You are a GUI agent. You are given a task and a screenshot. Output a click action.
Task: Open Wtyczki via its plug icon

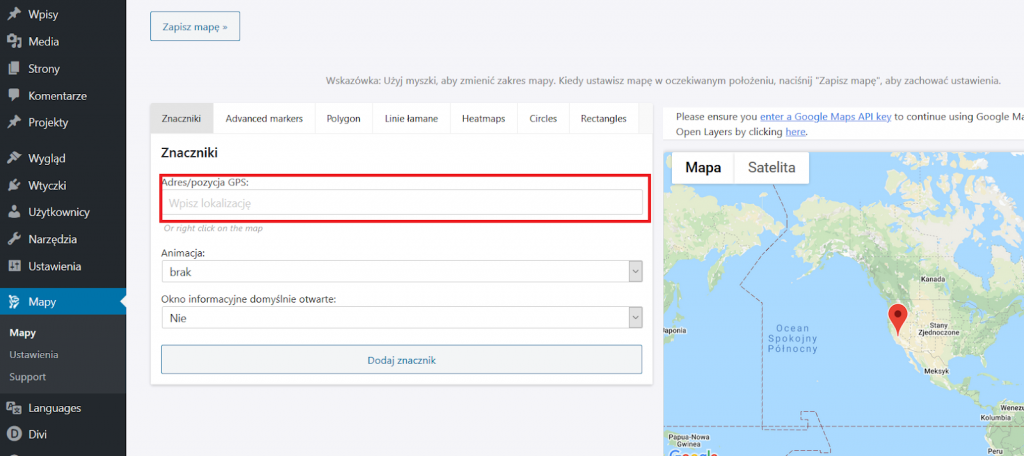pyautogui.click(x=14, y=186)
